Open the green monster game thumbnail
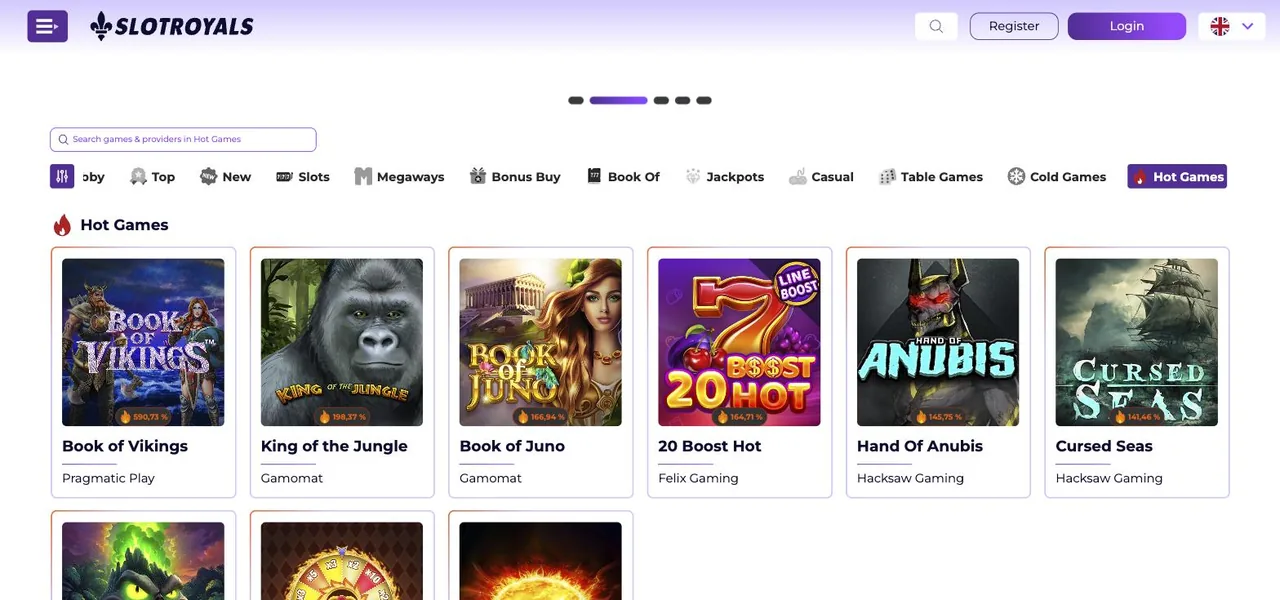1280x600 pixels. click(143, 561)
